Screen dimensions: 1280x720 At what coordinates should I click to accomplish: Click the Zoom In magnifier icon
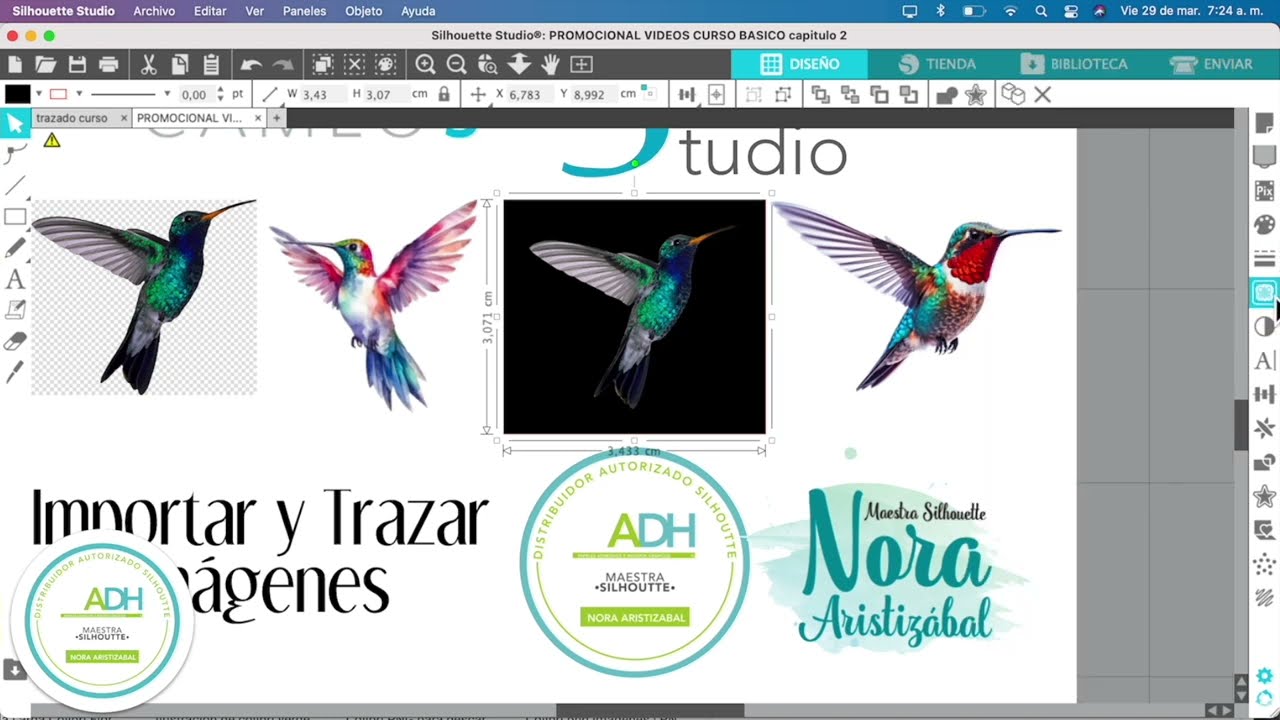tap(425, 64)
